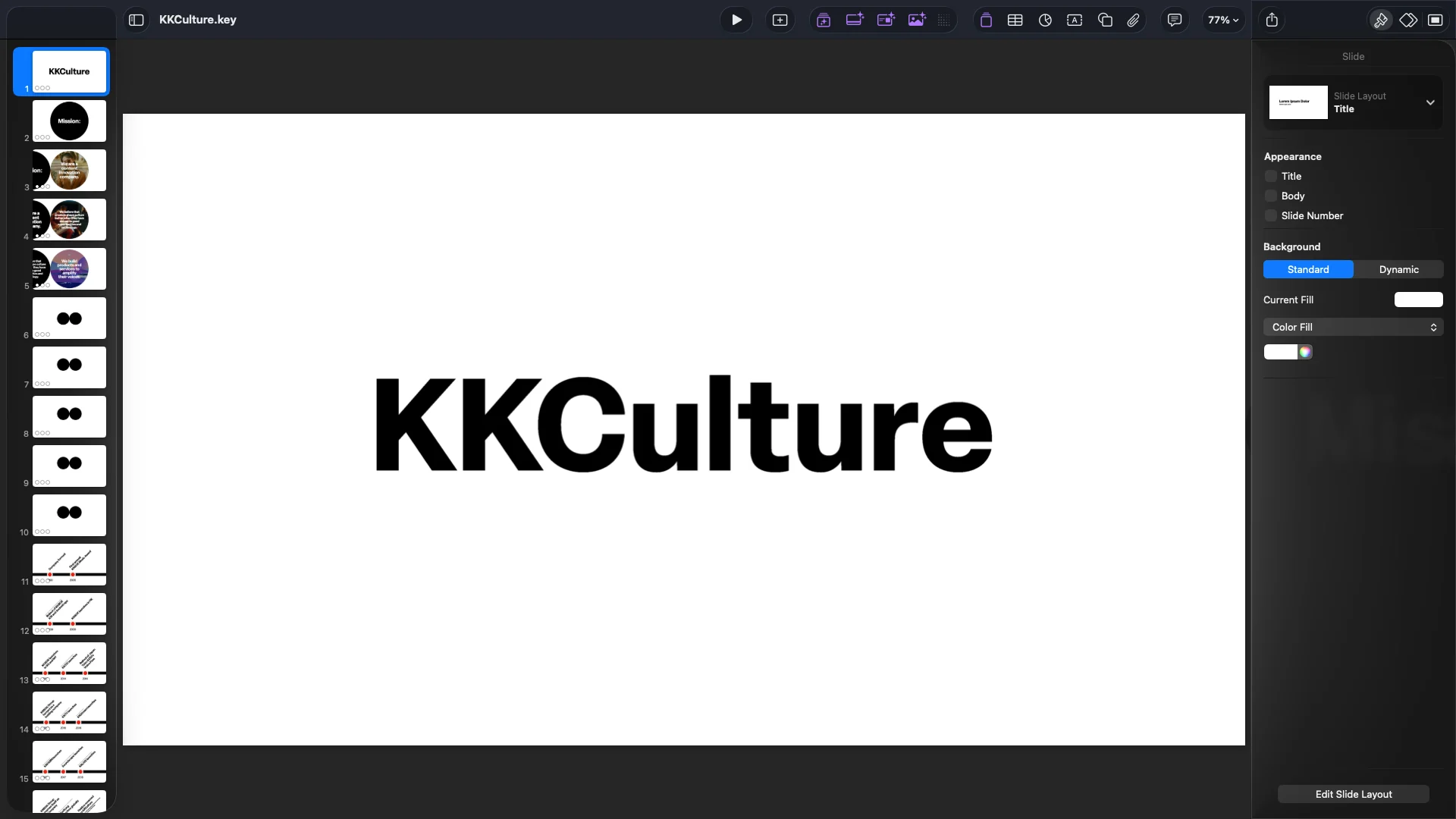Click the purple slide-with-sparkle icon
The height and width of the screenshot is (819, 1456).
coord(855,20)
